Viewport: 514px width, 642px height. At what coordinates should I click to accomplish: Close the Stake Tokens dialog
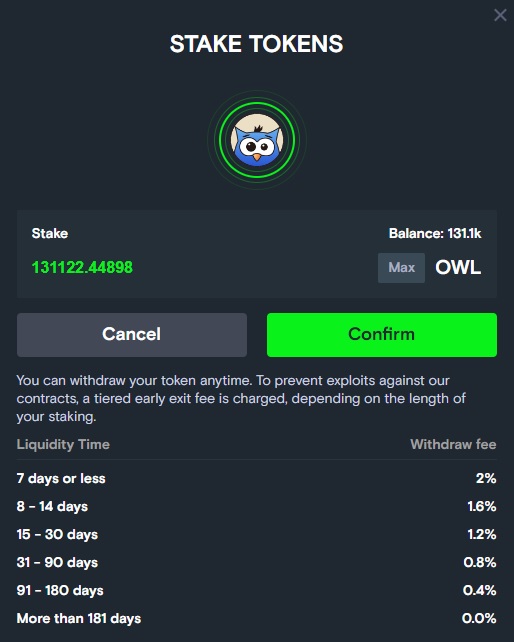coord(500,15)
